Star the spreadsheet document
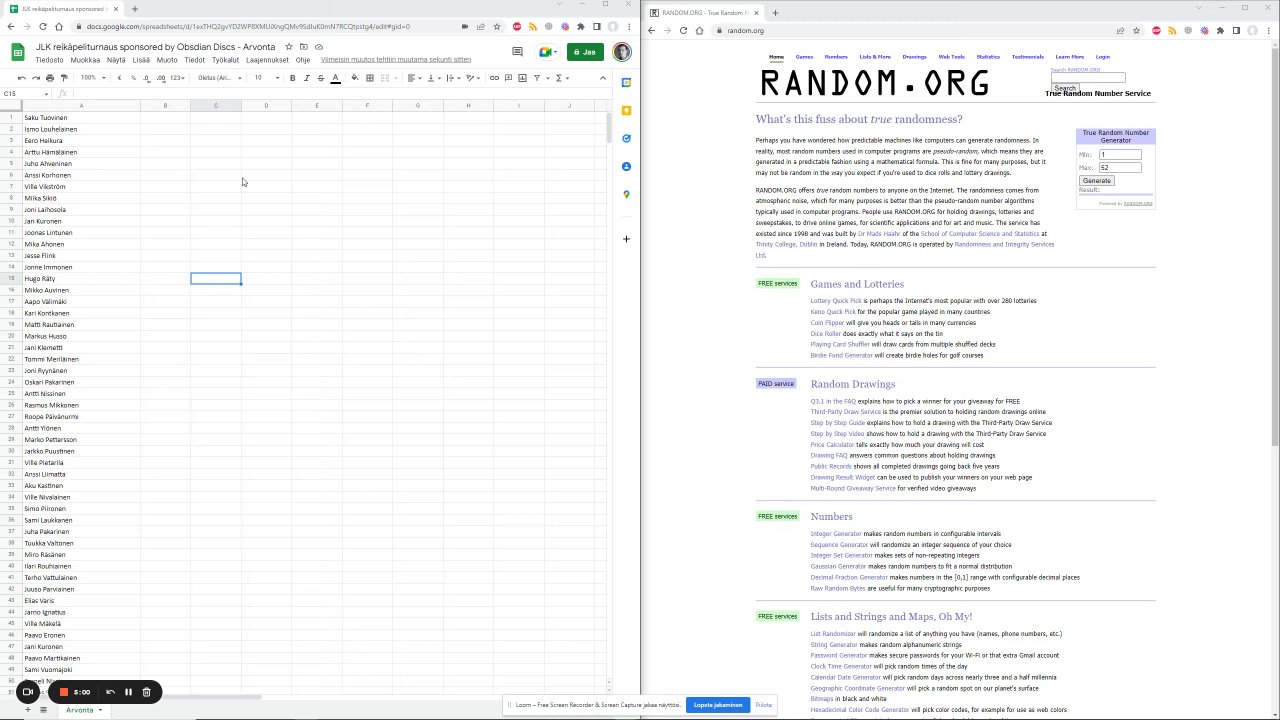 289,47
